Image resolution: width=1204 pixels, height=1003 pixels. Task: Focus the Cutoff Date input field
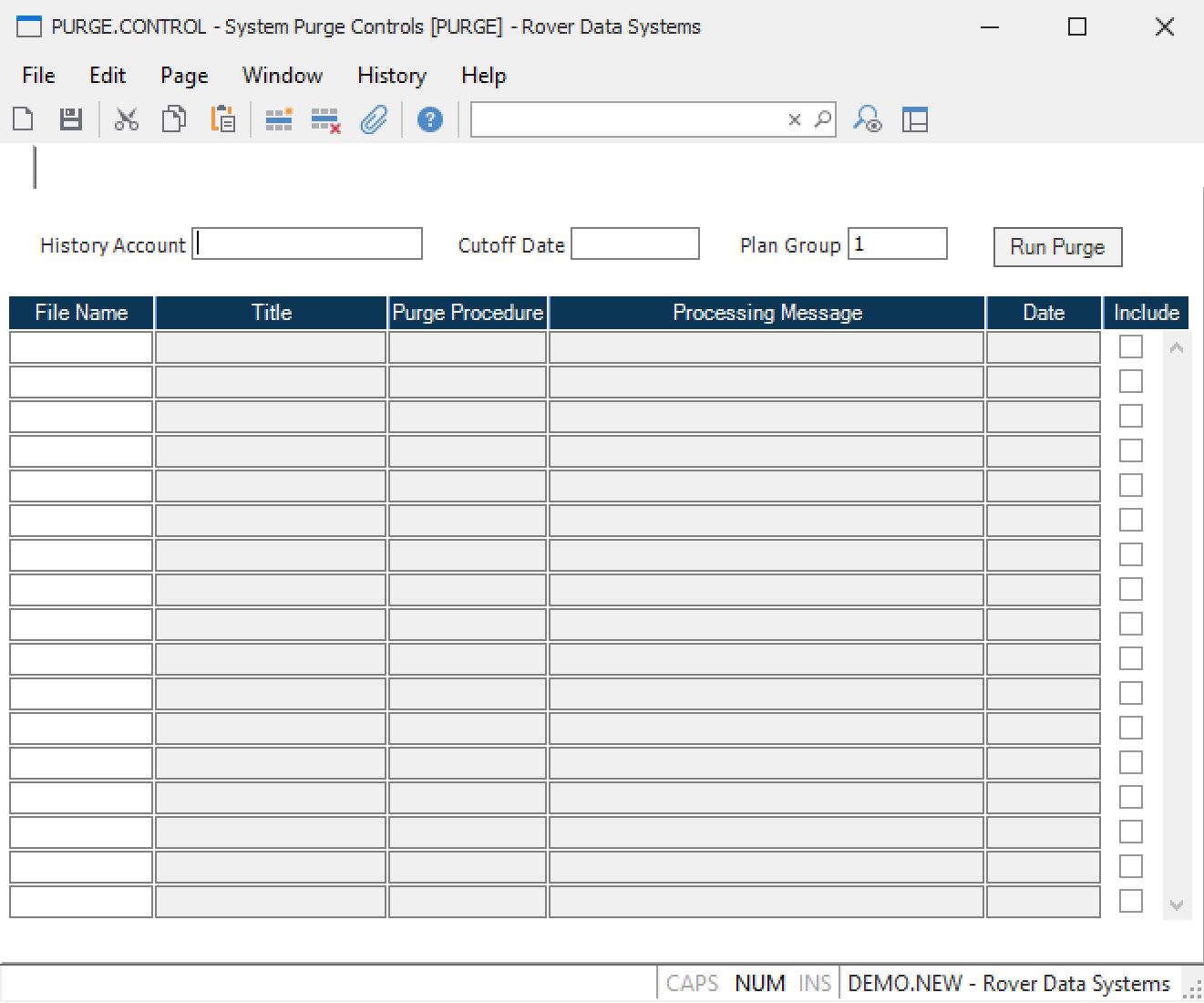pos(635,244)
